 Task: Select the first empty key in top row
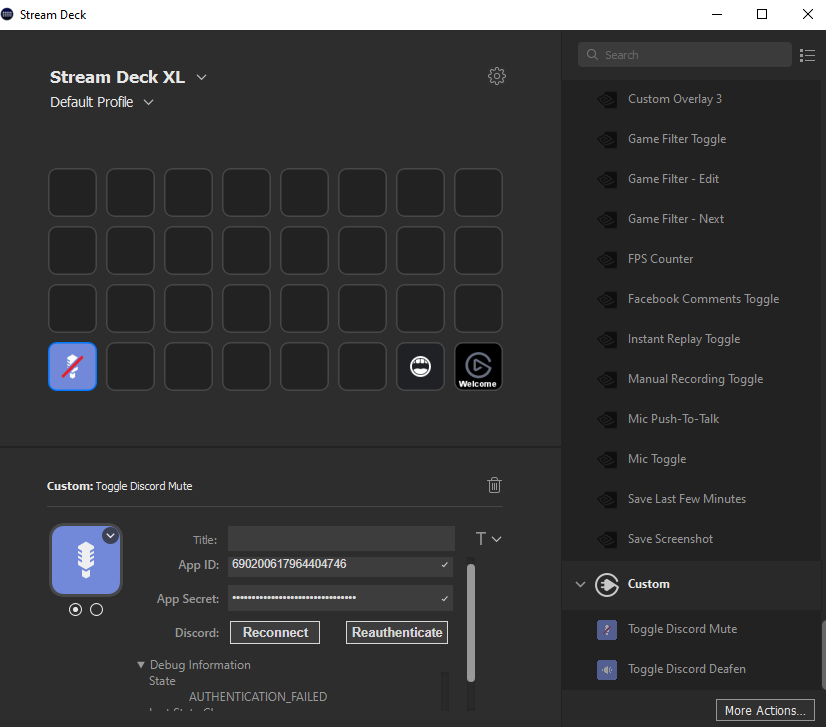point(73,193)
